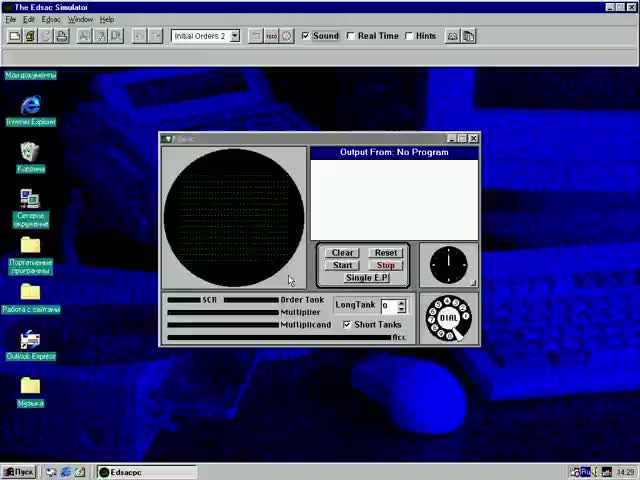Click the Single E.P. button
Image resolution: width=640 pixels, height=480 pixels.
click(x=366, y=278)
